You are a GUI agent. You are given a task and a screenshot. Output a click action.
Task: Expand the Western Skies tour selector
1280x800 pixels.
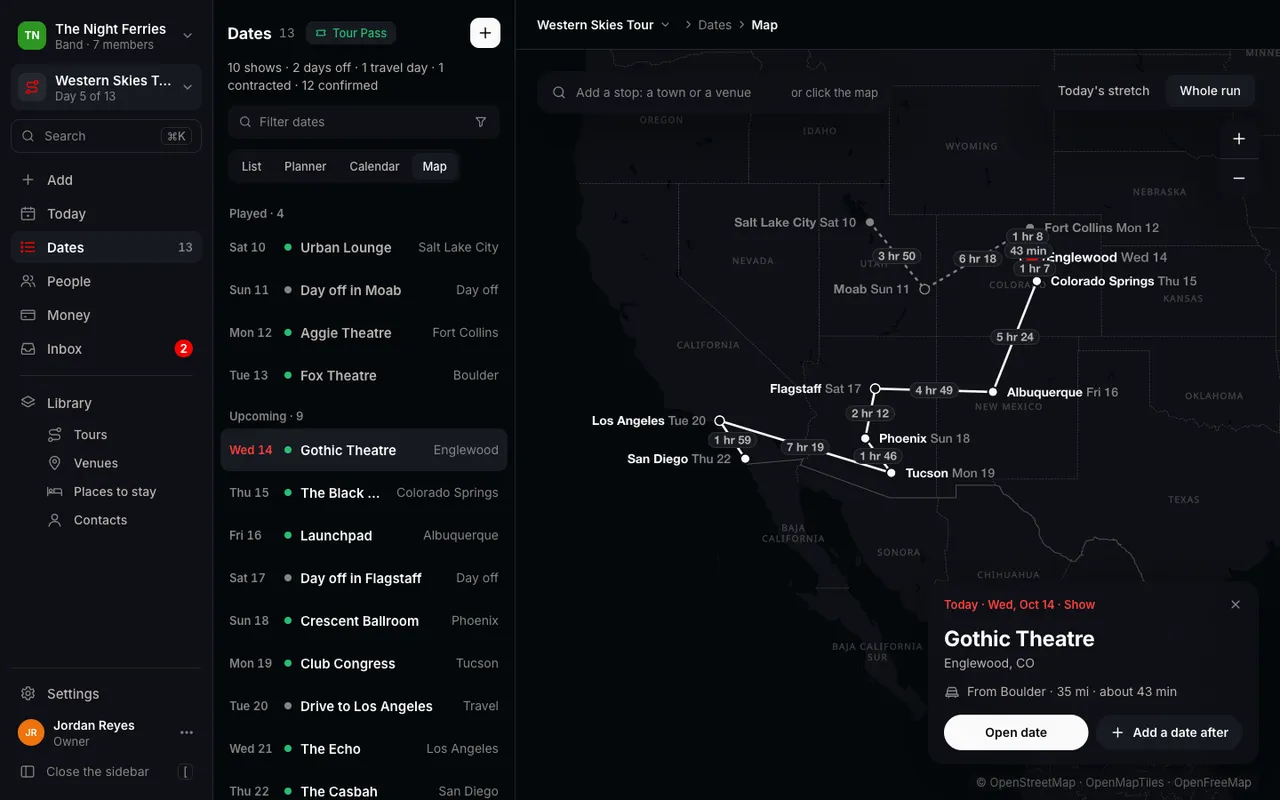pos(106,88)
